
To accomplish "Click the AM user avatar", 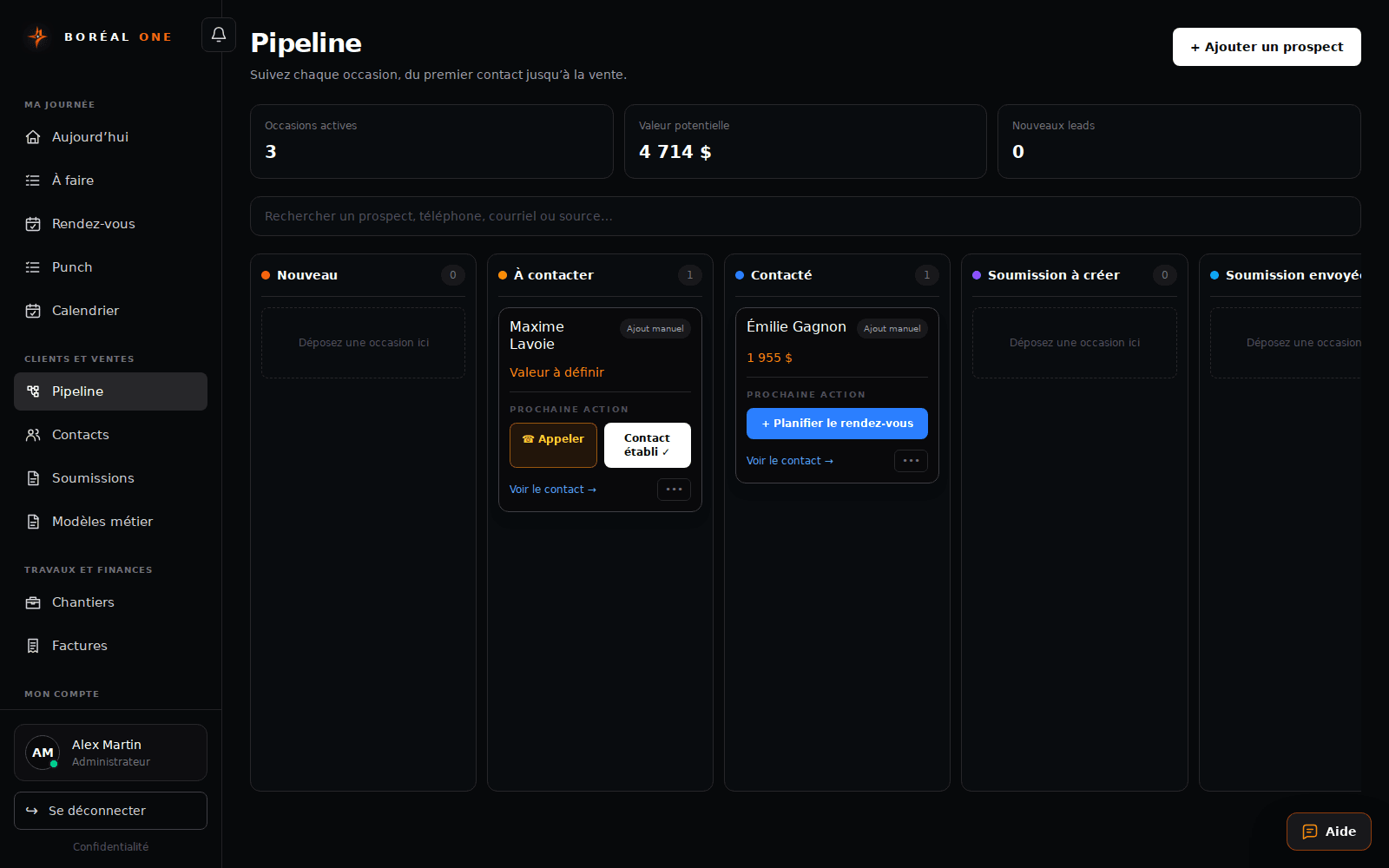I will [43, 753].
